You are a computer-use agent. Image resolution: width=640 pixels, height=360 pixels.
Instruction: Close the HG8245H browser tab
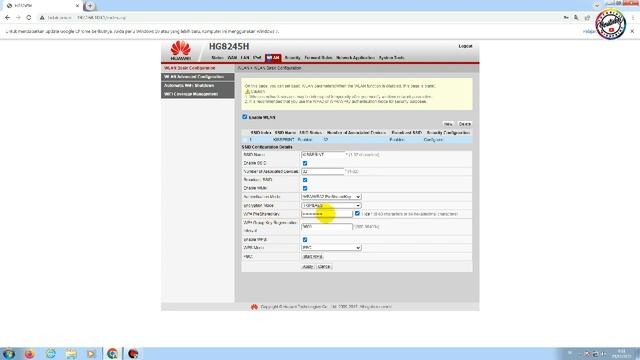[x=77, y=6]
